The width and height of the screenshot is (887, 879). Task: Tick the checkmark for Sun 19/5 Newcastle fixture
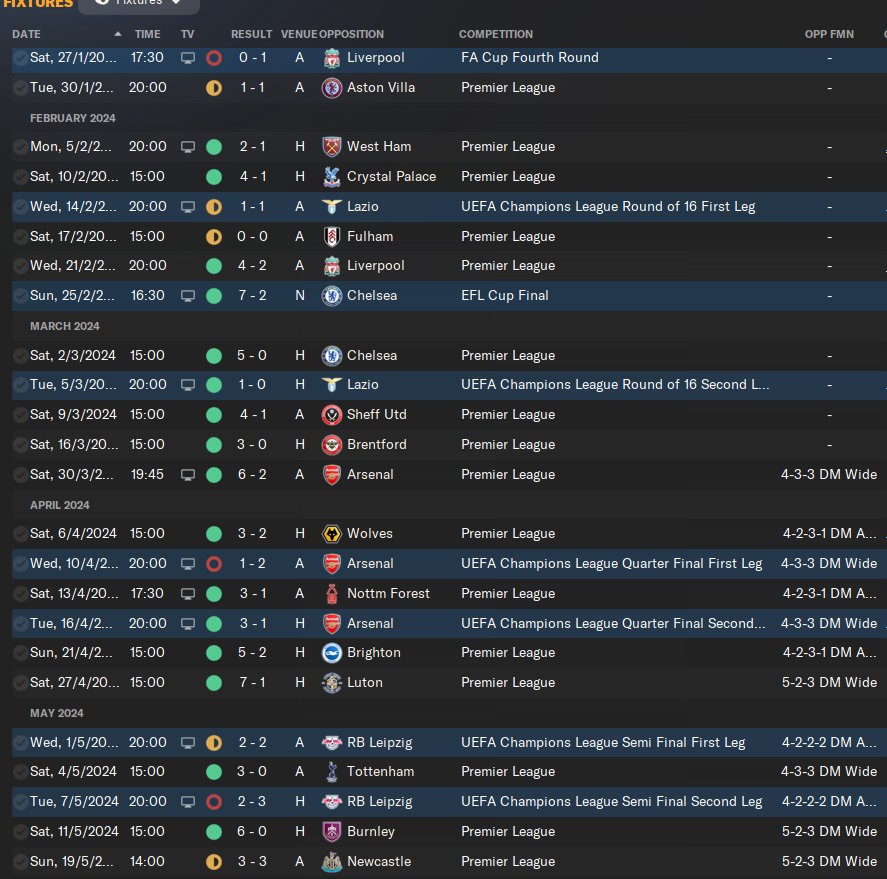20,861
